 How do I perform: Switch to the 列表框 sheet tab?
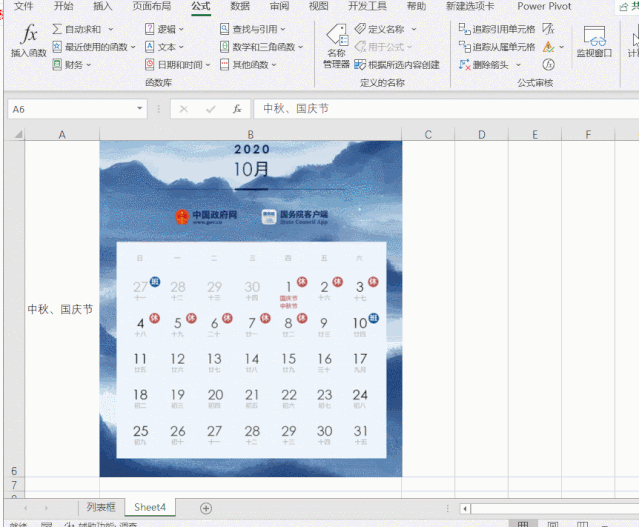pos(101,507)
